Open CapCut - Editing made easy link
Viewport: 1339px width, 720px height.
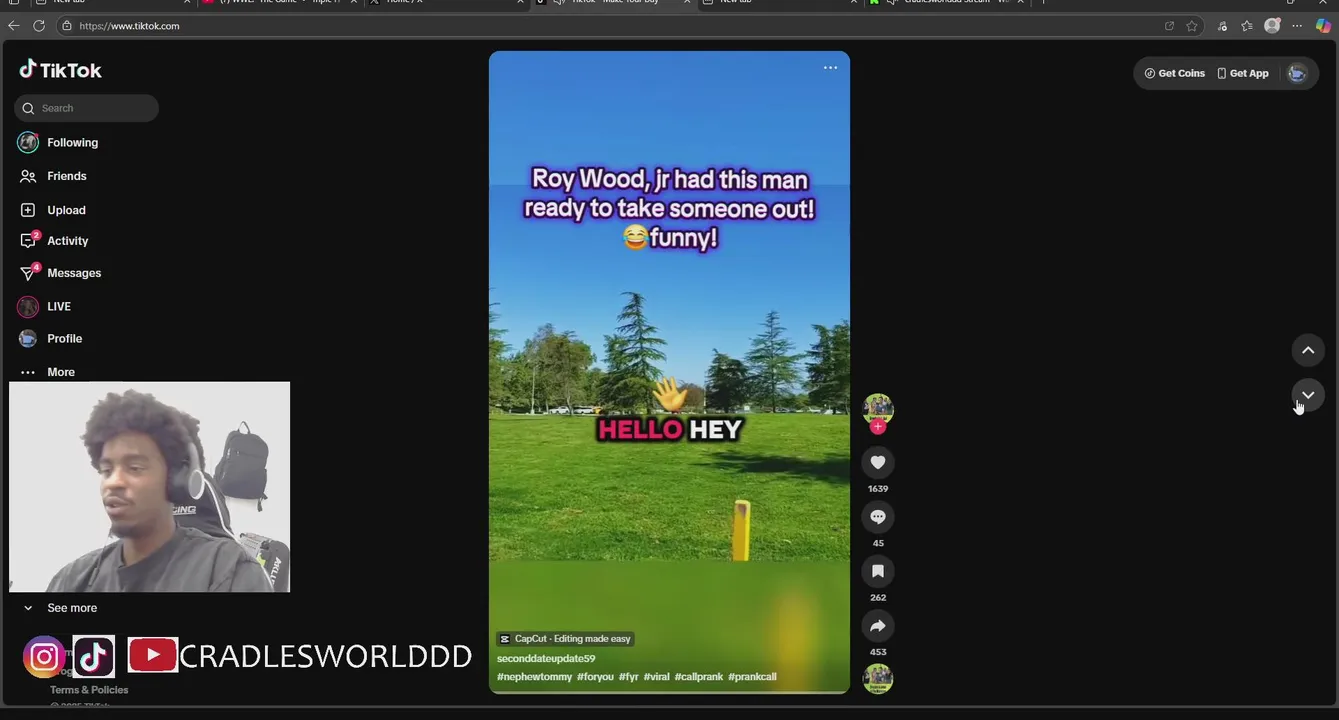pyautogui.click(x=565, y=639)
